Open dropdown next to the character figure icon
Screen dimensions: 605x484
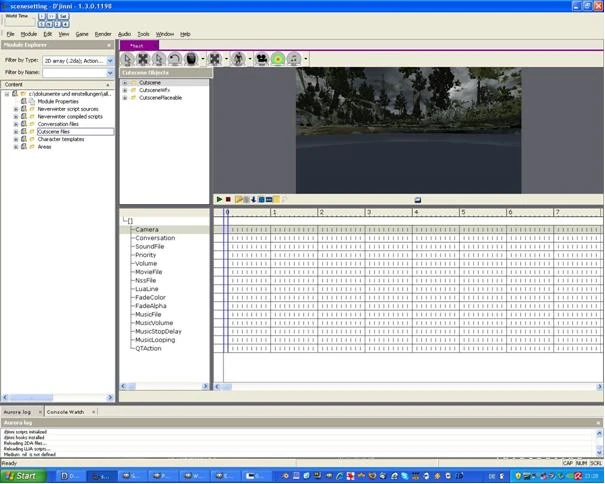[250, 59]
